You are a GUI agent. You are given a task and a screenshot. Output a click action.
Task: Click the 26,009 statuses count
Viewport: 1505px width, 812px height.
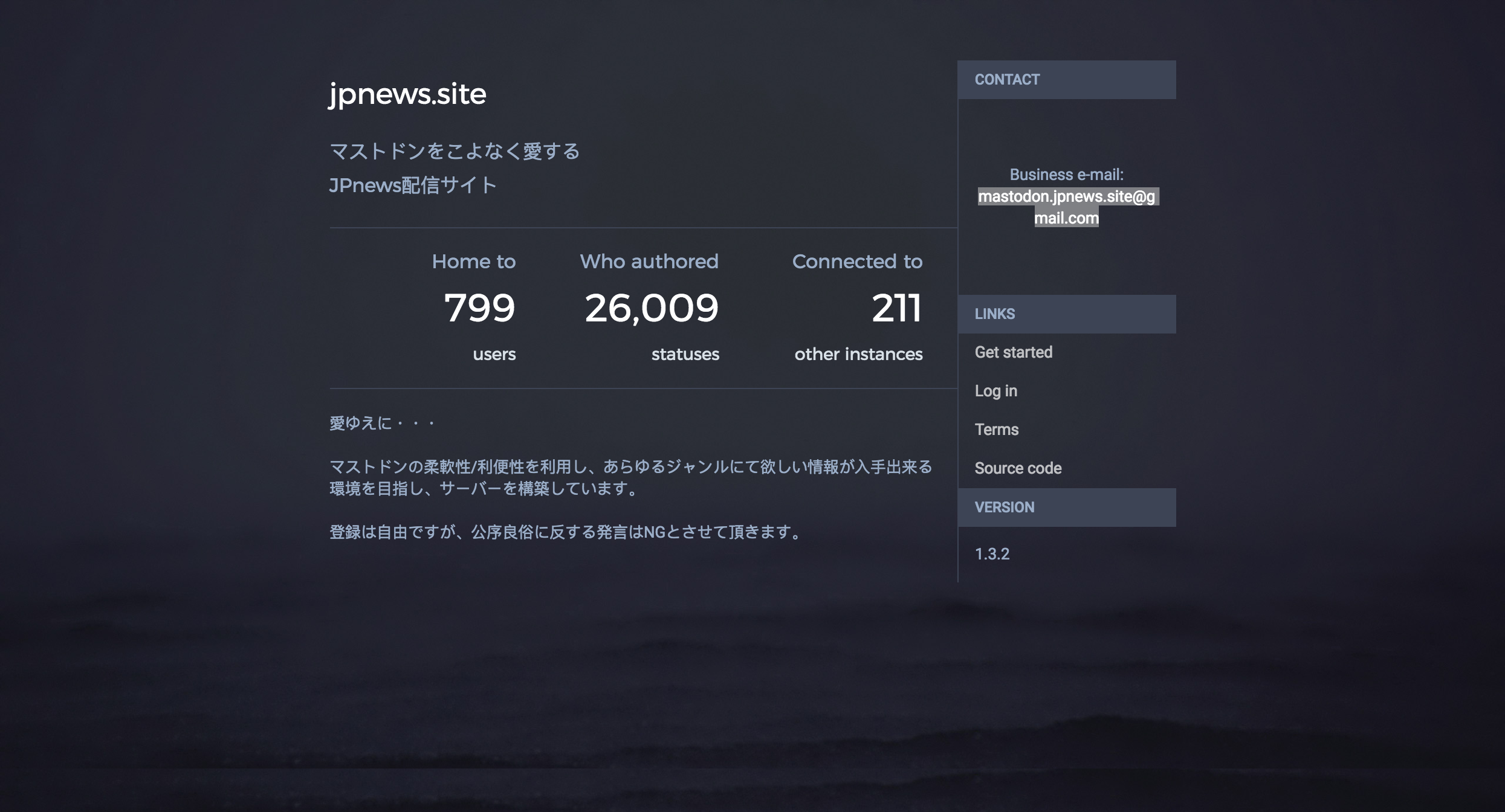coord(652,308)
